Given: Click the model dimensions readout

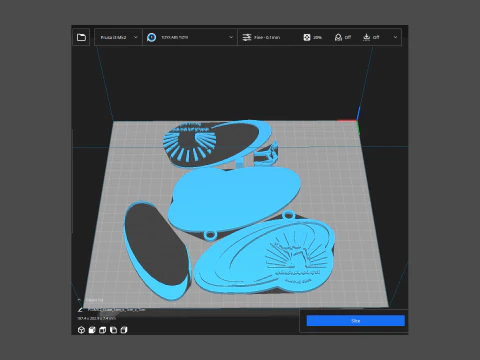Looking at the screenshot, I should (97, 319).
